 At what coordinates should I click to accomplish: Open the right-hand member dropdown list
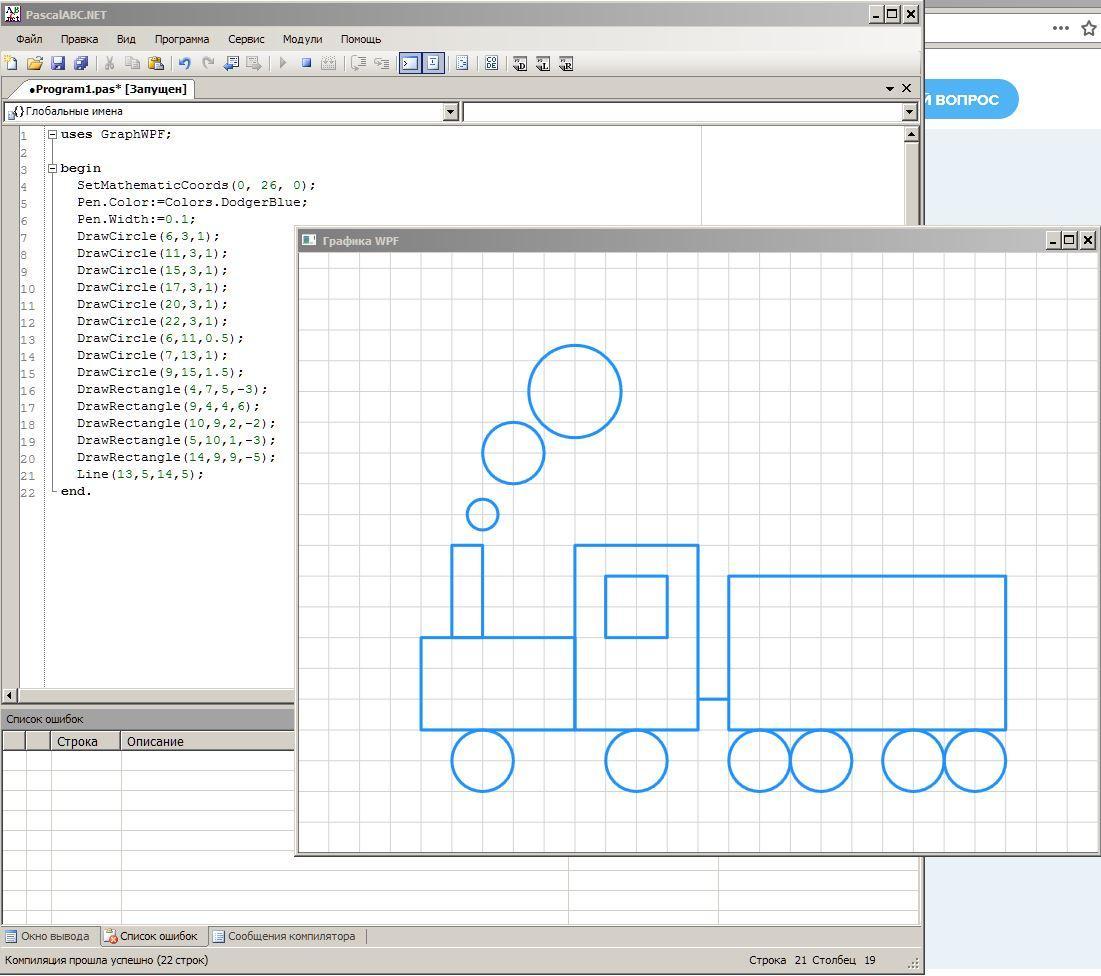(909, 112)
